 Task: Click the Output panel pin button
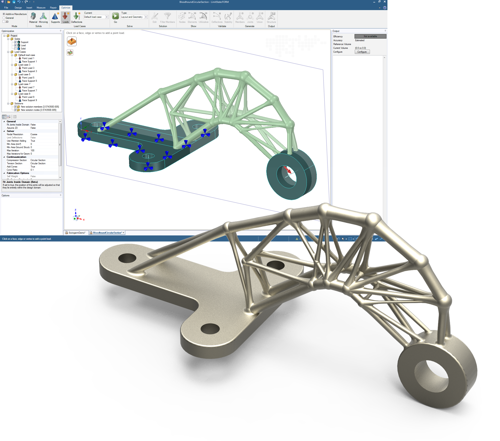point(385,31)
